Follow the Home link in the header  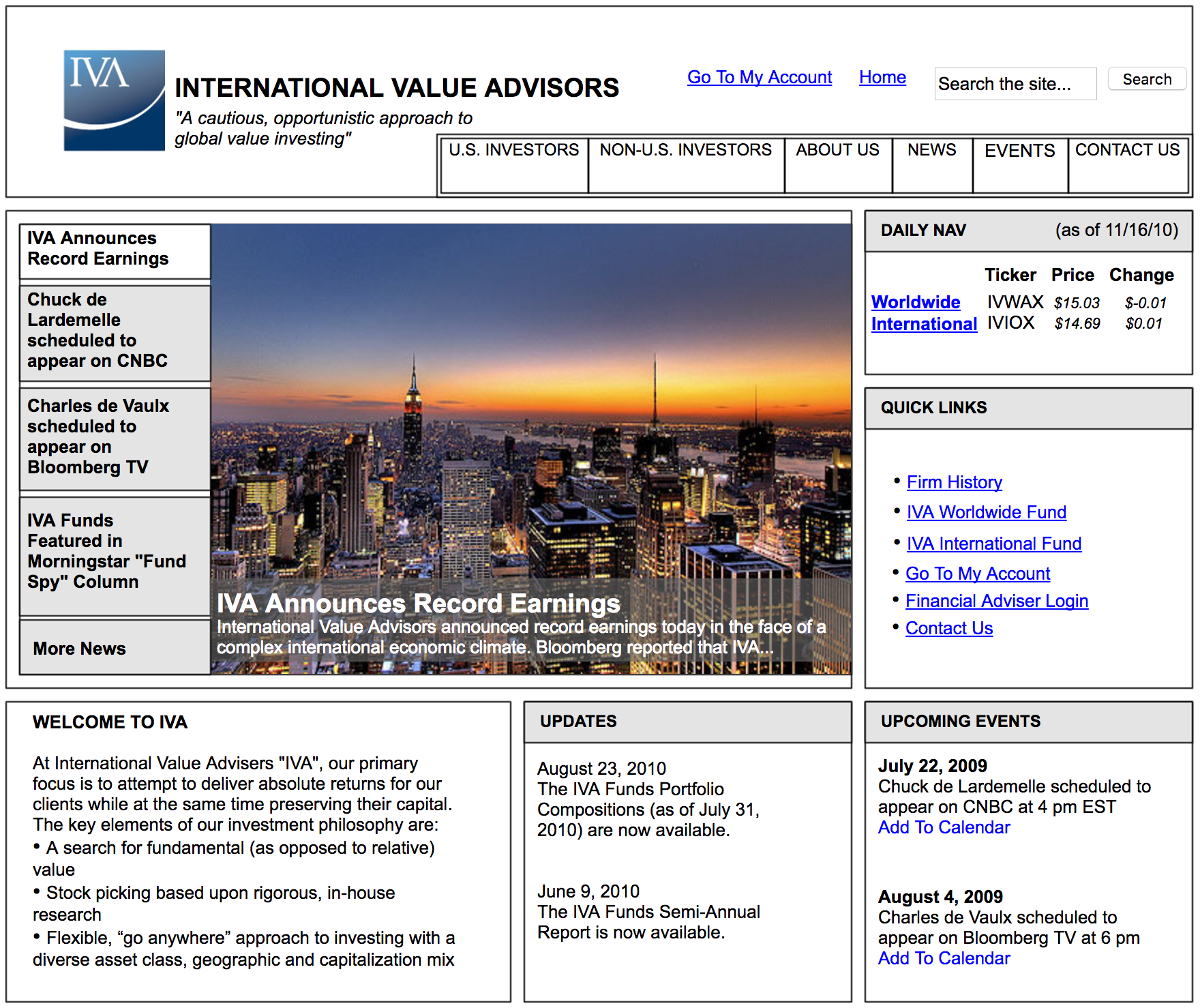pos(882,77)
